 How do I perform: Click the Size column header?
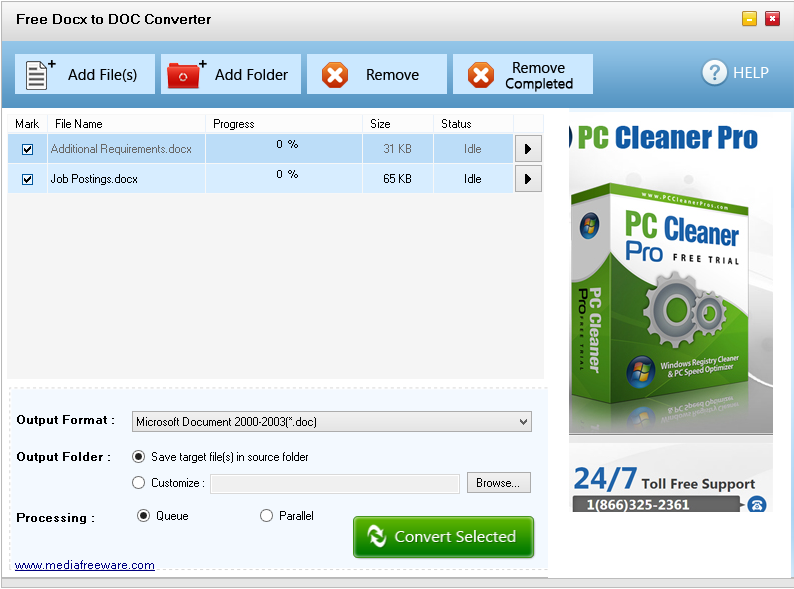(398, 124)
